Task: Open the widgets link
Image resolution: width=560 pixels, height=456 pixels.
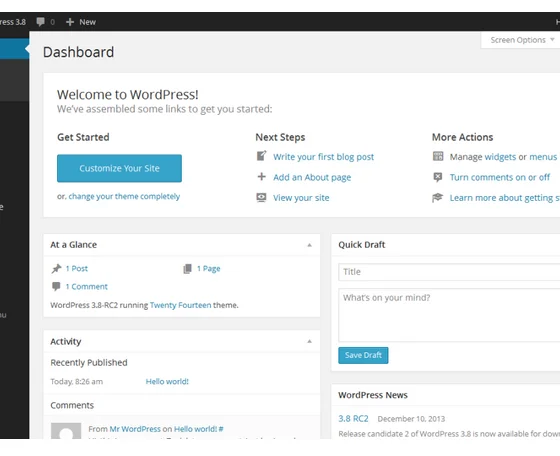Action: point(500,157)
